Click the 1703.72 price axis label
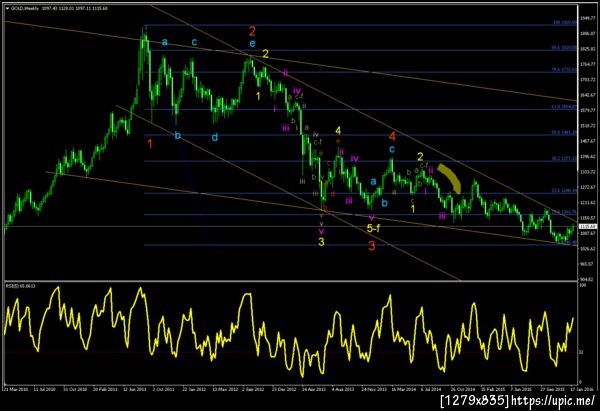Viewport: 600px width, 411px height. pos(587,80)
